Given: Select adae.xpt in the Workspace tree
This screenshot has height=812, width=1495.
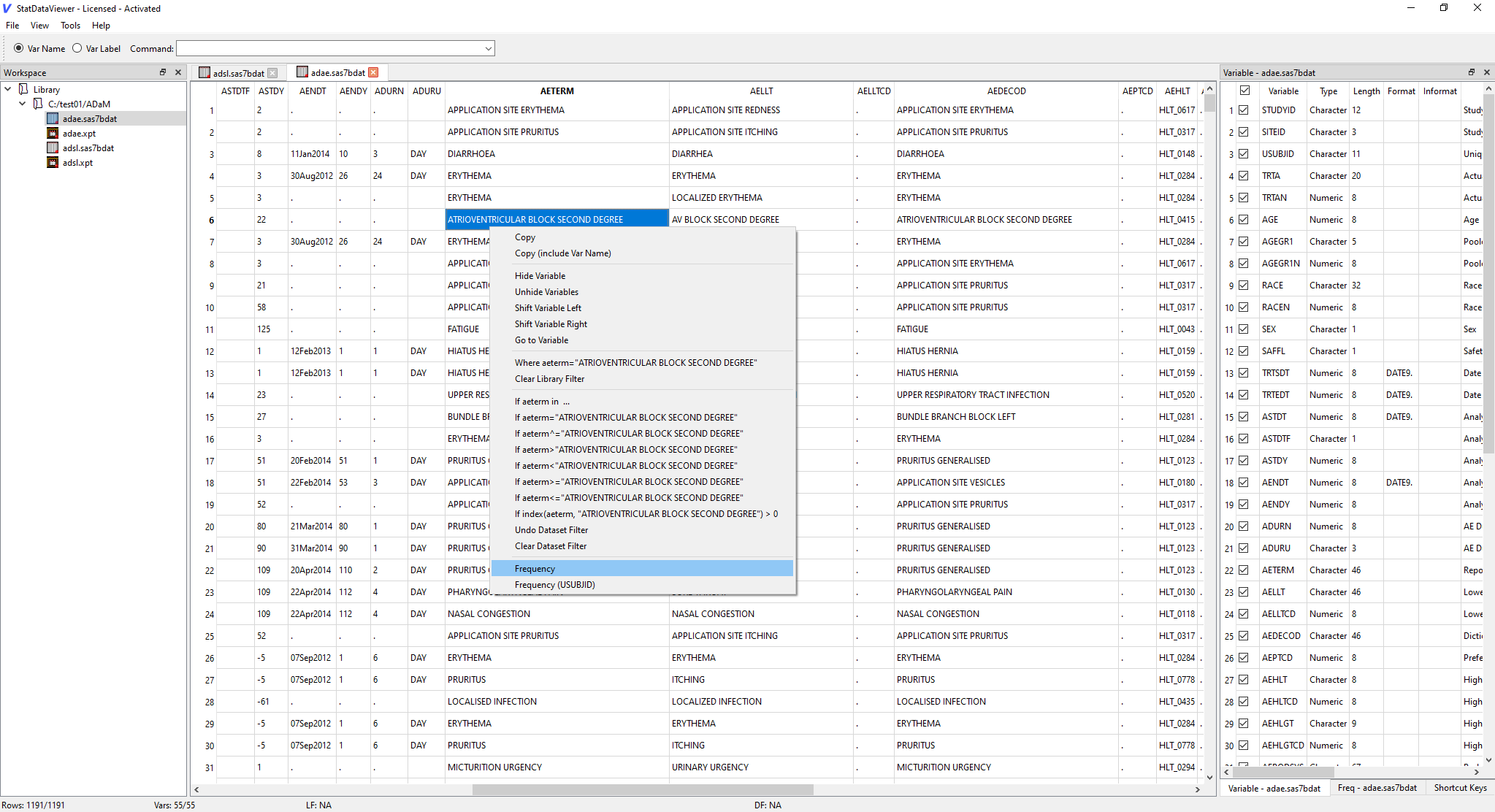Looking at the screenshot, I should pyautogui.click(x=79, y=134).
